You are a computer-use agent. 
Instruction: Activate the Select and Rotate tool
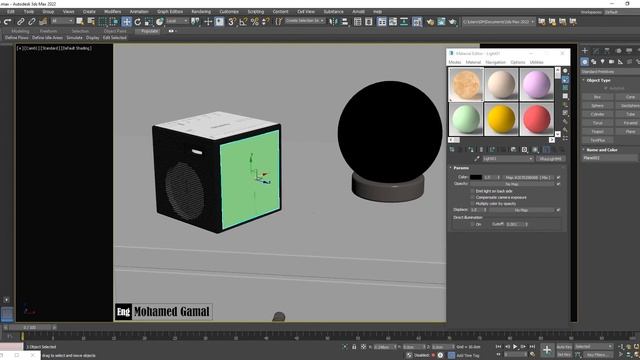click(x=138, y=22)
